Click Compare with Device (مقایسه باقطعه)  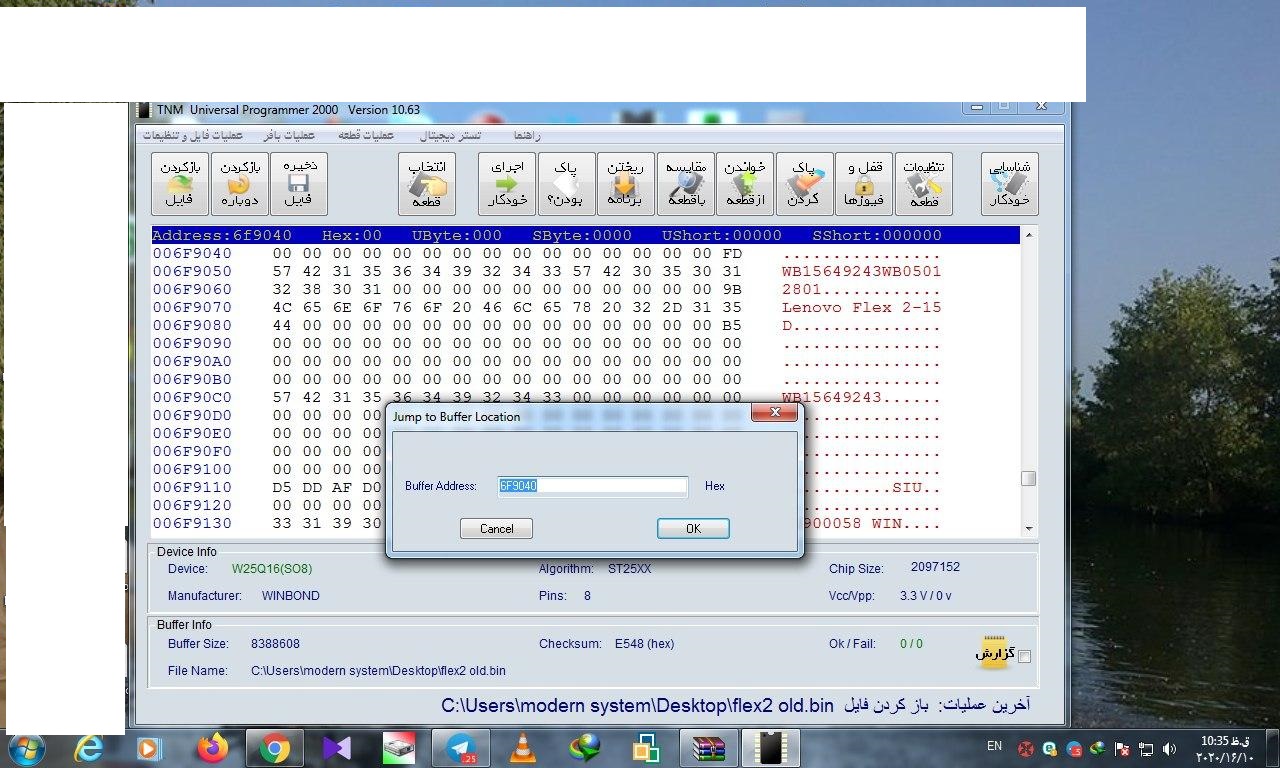(x=686, y=184)
